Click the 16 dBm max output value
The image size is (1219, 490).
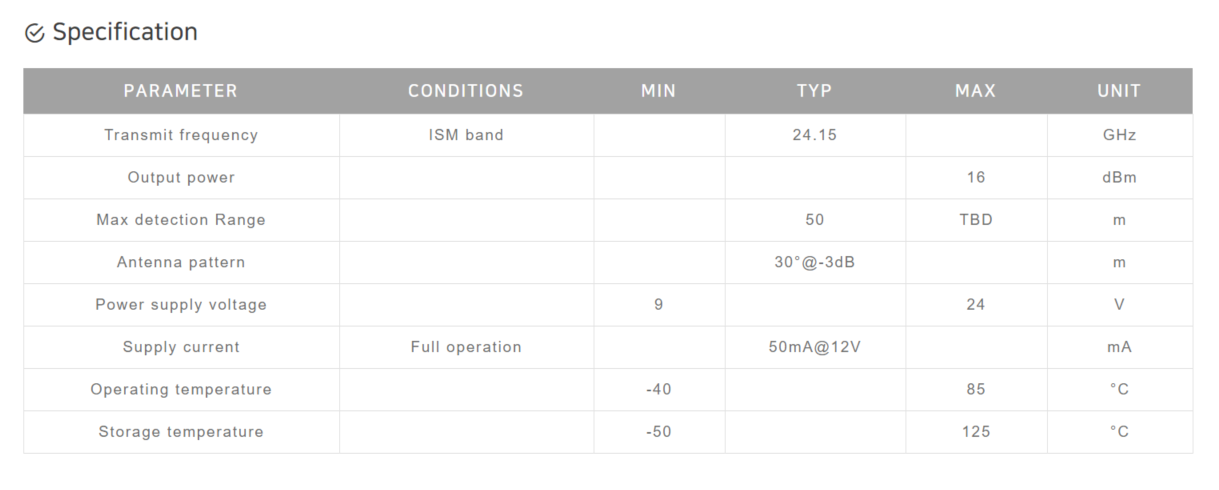(976, 177)
